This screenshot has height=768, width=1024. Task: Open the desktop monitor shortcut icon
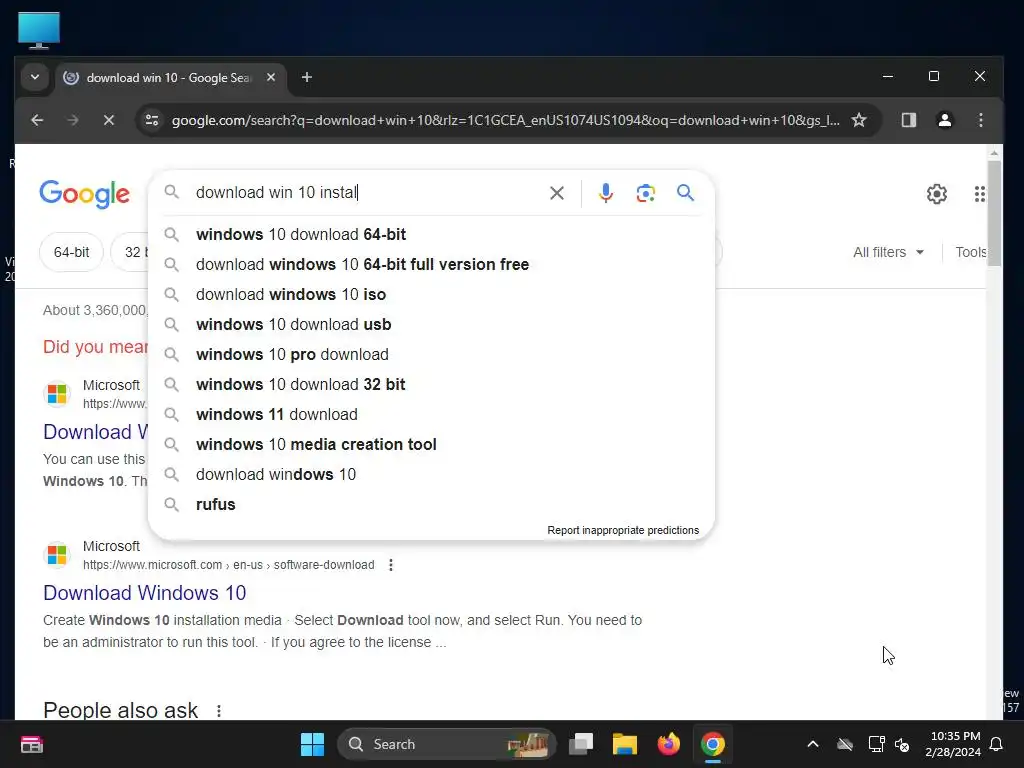(x=39, y=30)
